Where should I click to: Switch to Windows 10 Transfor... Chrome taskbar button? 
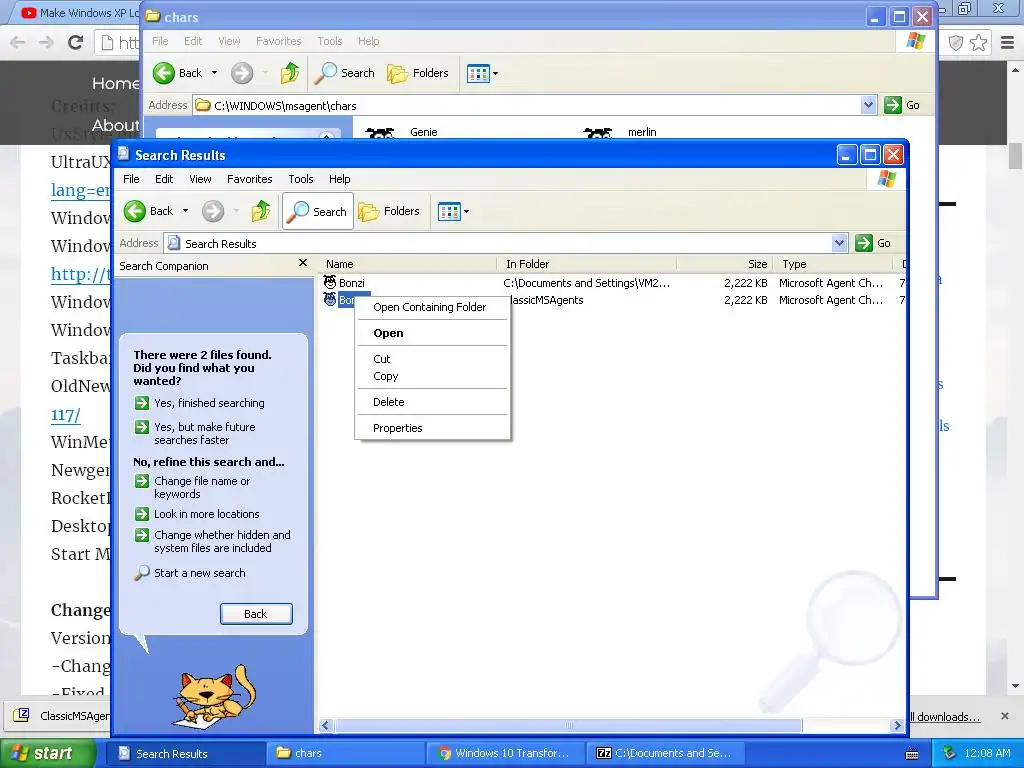click(x=505, y=753)
